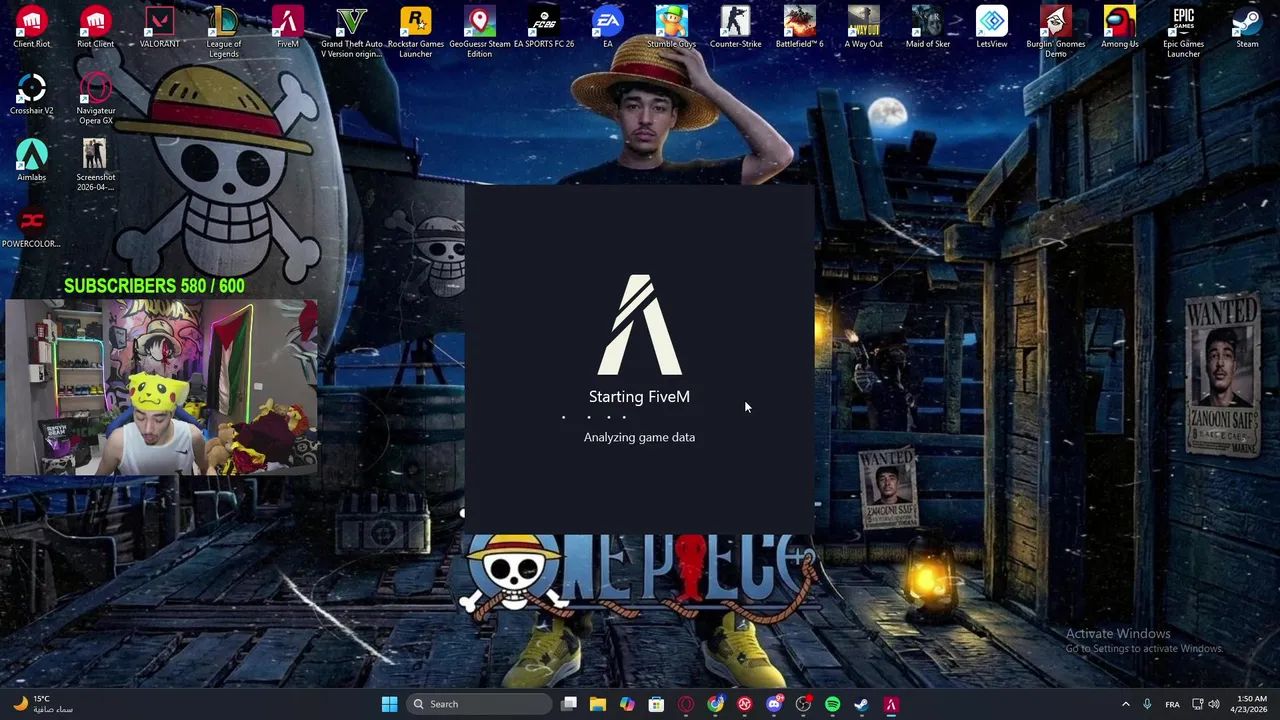
Task: Select the Burglin' Gnomes Demo icon
Action: point(1056,32)
